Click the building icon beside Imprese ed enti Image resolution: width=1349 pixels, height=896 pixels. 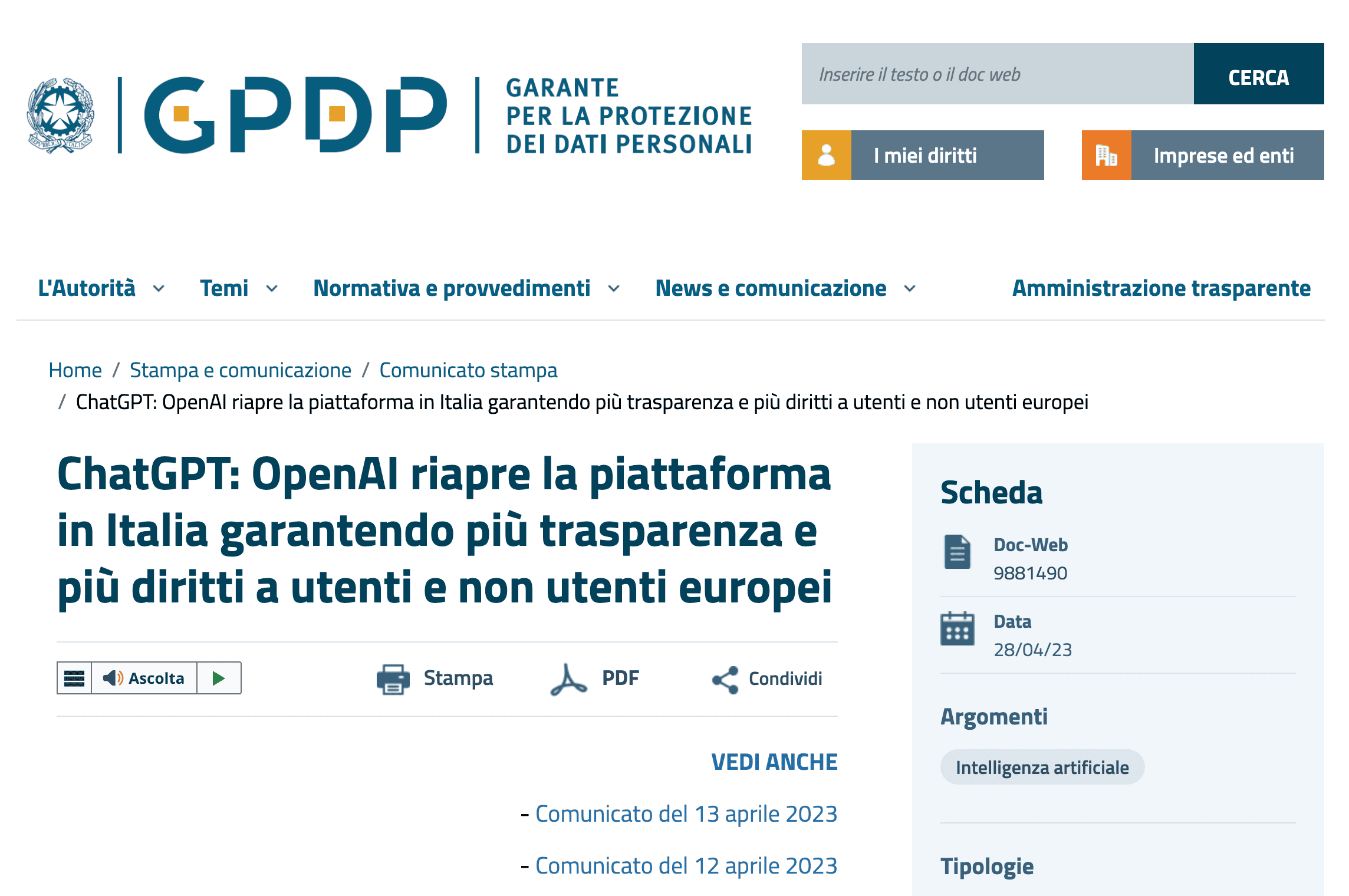(x=1106, y=155)
